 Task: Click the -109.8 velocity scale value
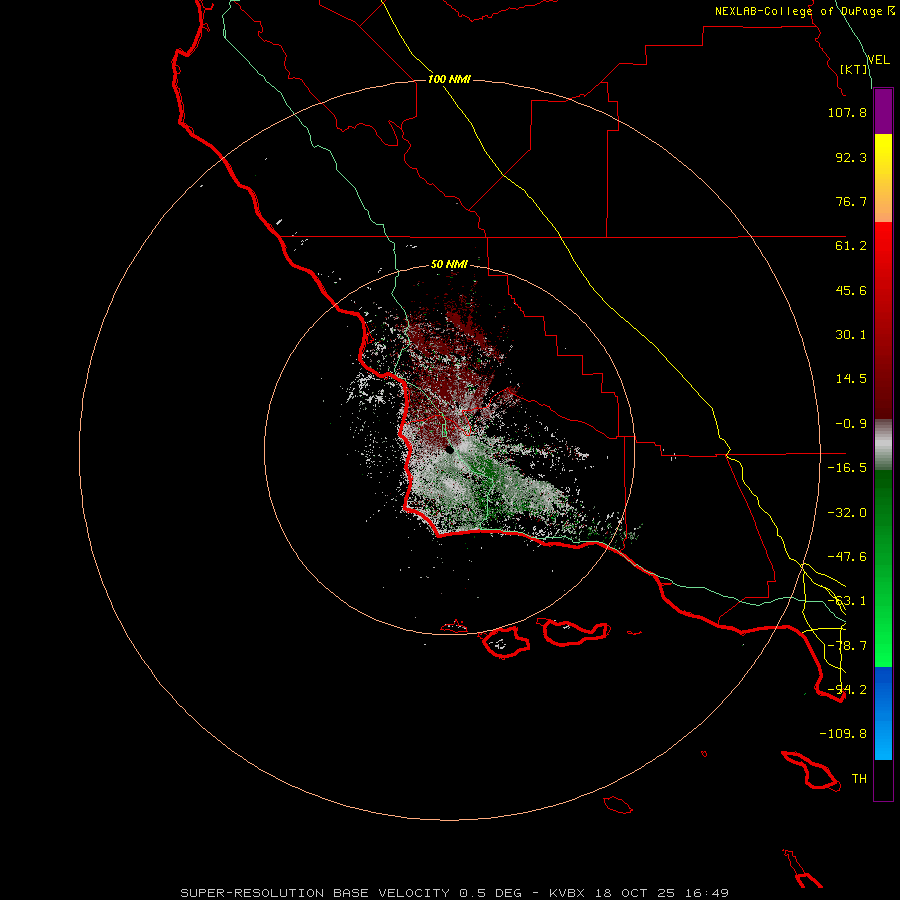tap(843, 734)
